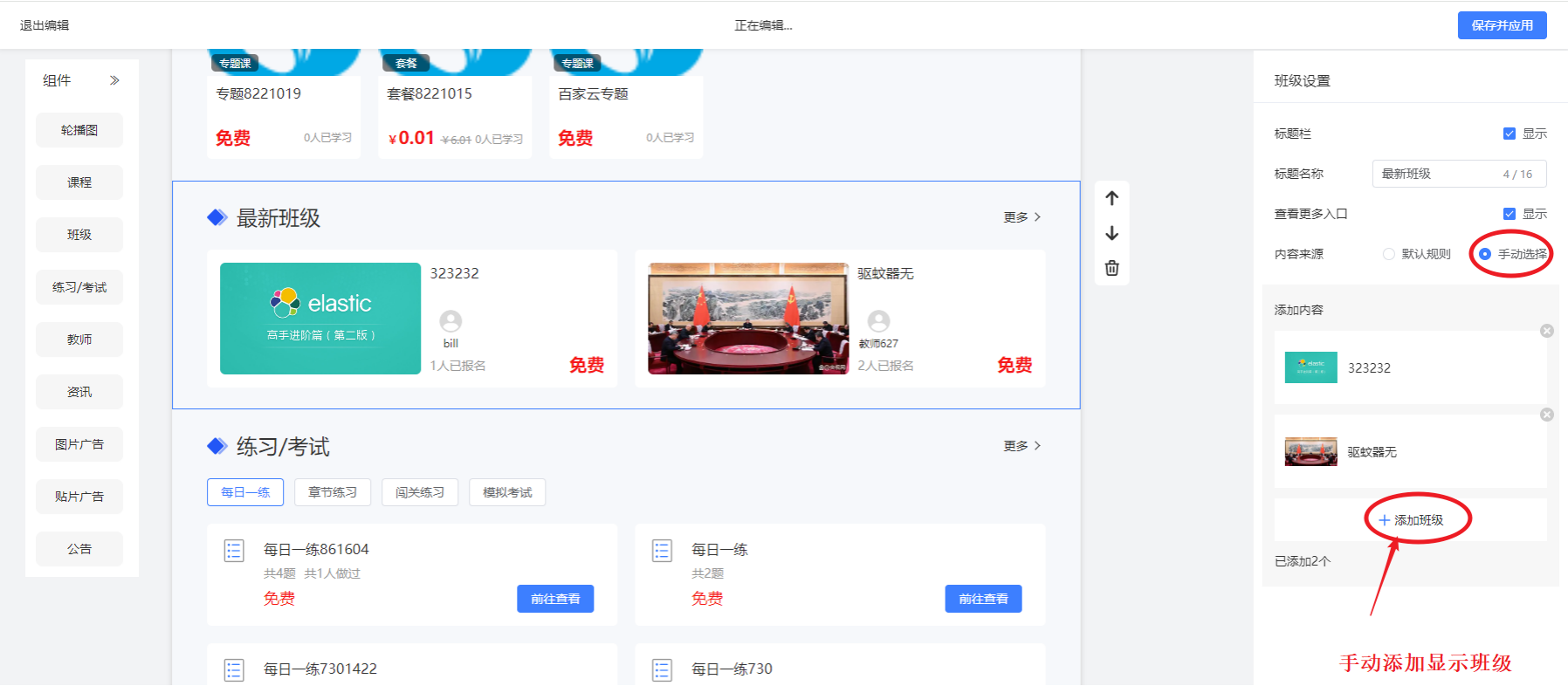Click the 教师627 teacher avatar icon
The image size is (1568, 686).
click(878, 321)
